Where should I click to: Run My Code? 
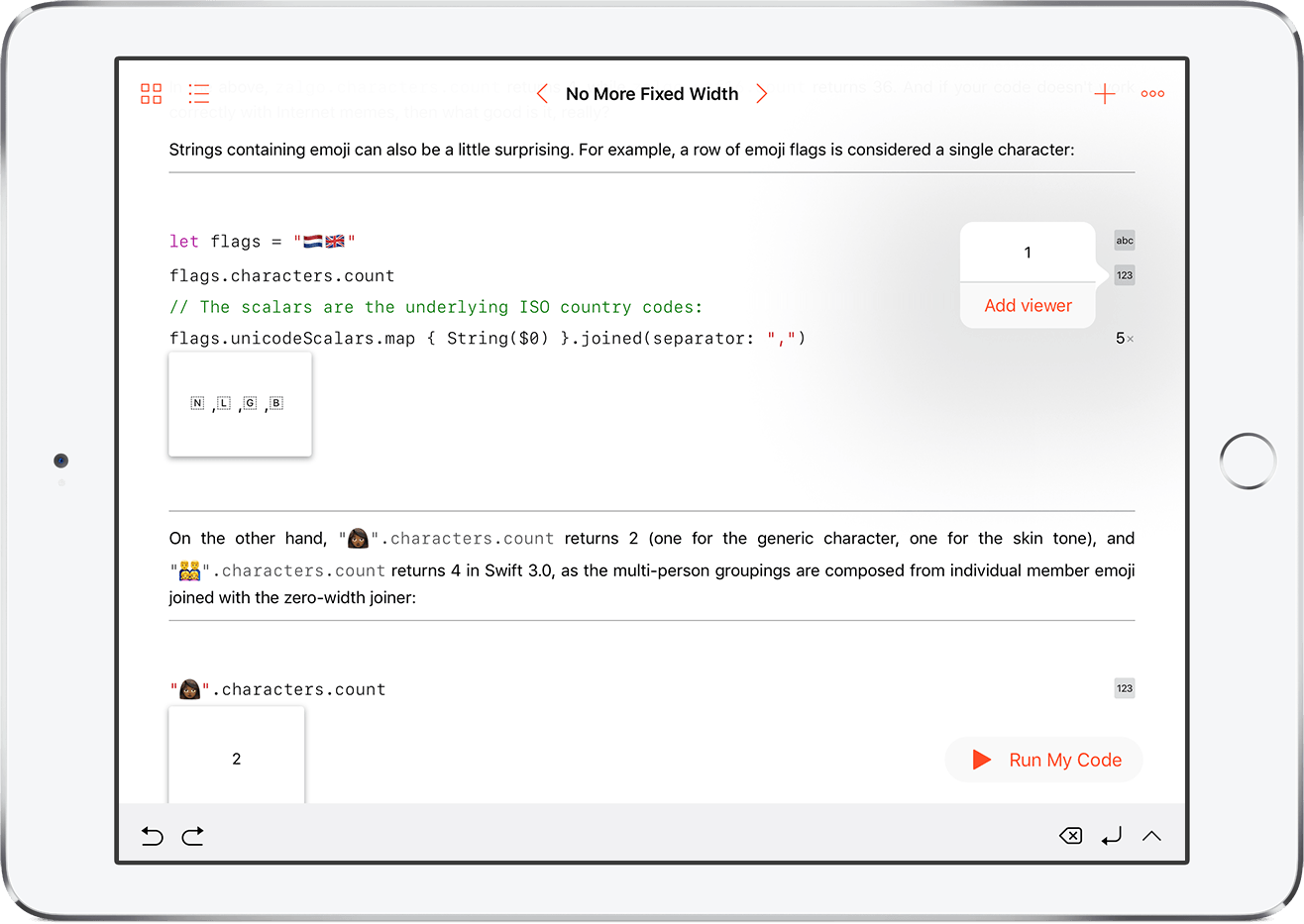pos(1045,760)
